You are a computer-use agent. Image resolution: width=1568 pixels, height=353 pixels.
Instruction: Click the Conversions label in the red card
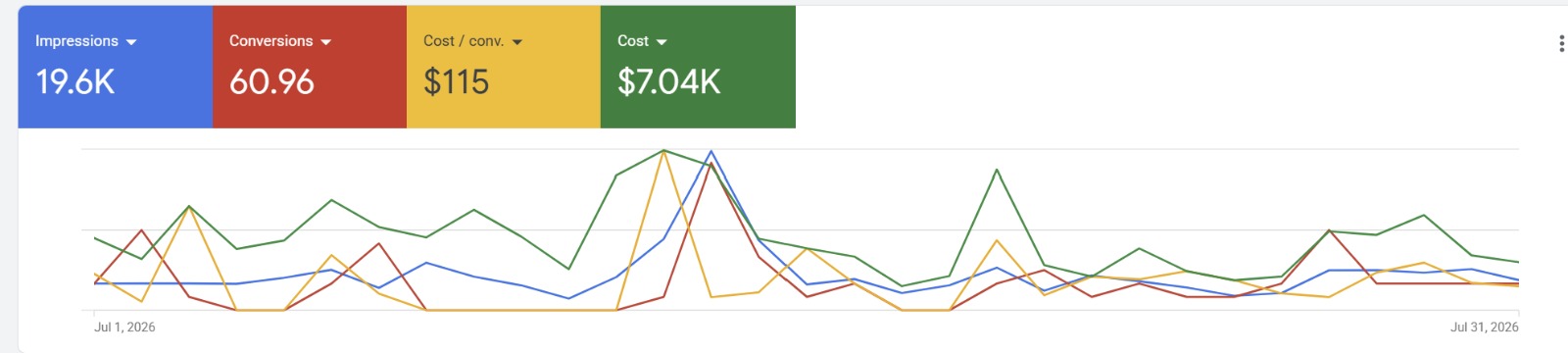click(271, 41)
